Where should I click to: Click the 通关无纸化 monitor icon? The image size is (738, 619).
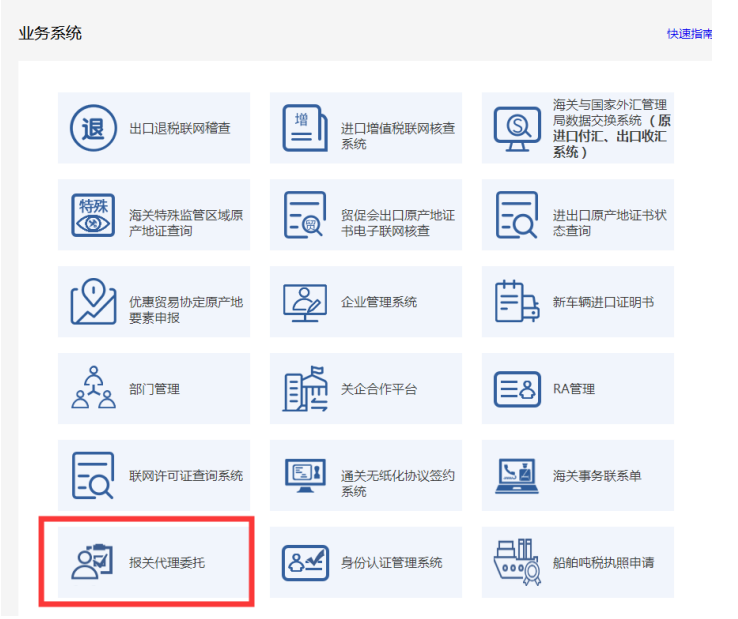click(x=305, y=475)
